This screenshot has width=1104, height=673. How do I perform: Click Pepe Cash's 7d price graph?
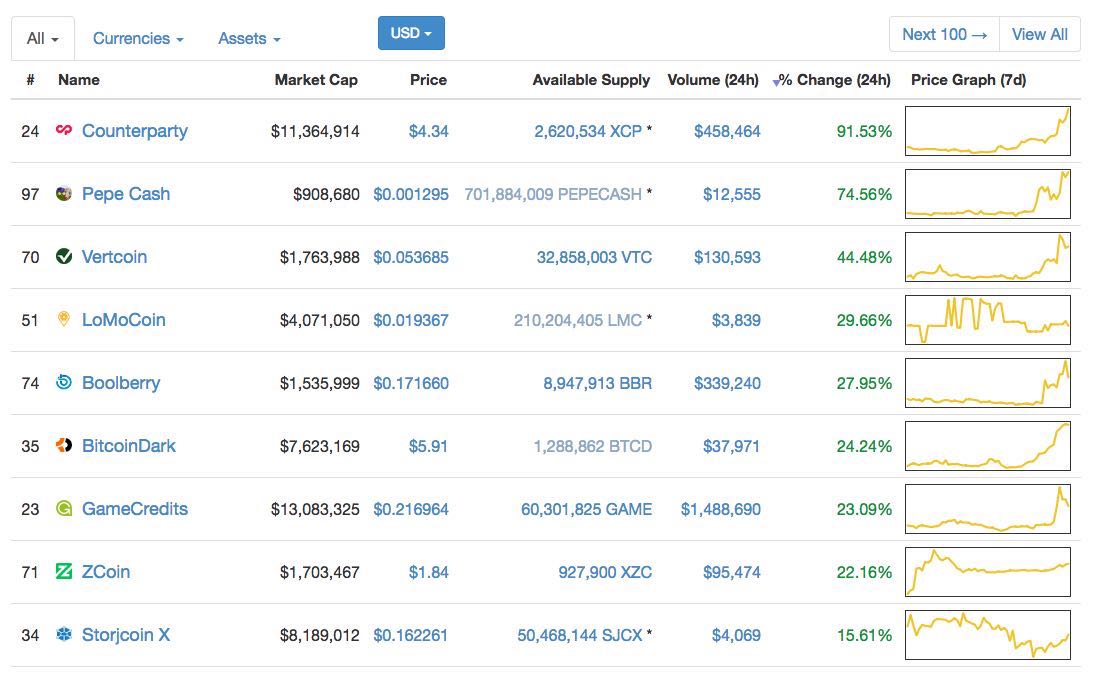coord(988,194)
